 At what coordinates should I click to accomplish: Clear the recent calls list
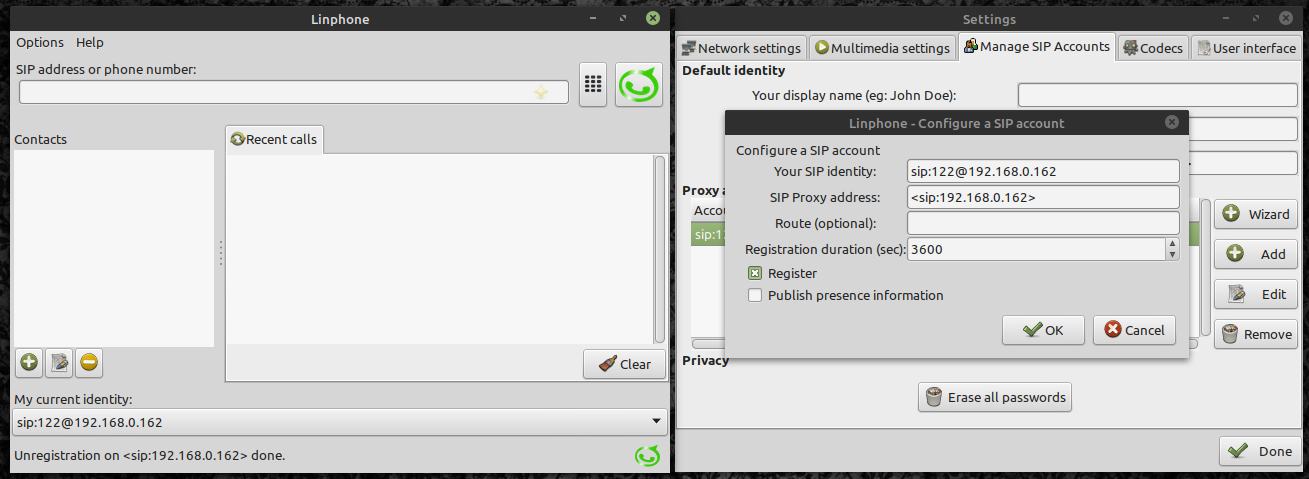[x=624, y=364]
